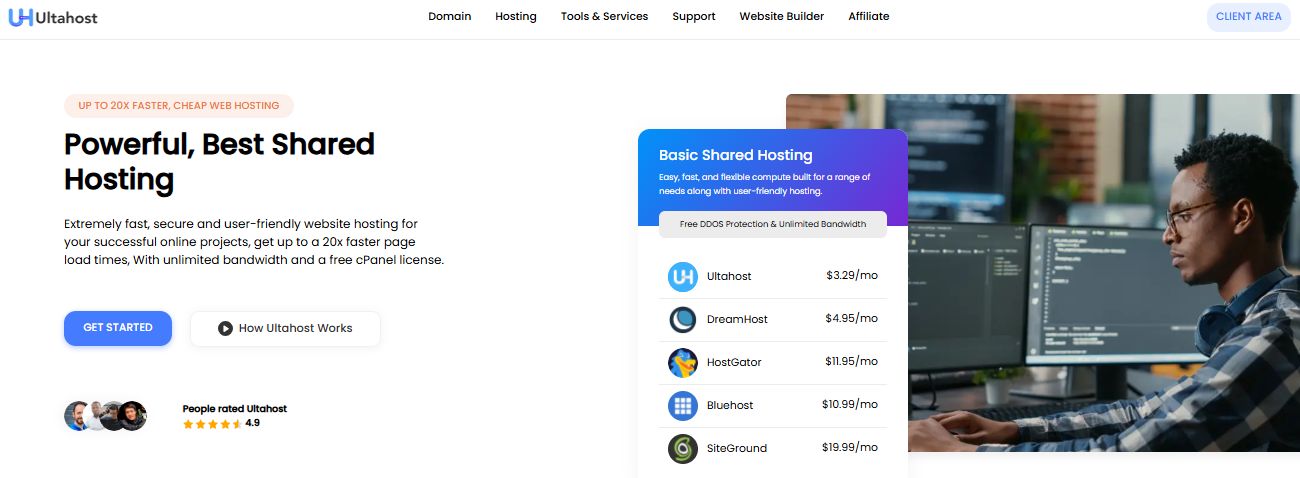Screen dimensions: 1300x478
Task: Select the Ultahost $3.29/mo price
Action: click(x=852, y=275)
